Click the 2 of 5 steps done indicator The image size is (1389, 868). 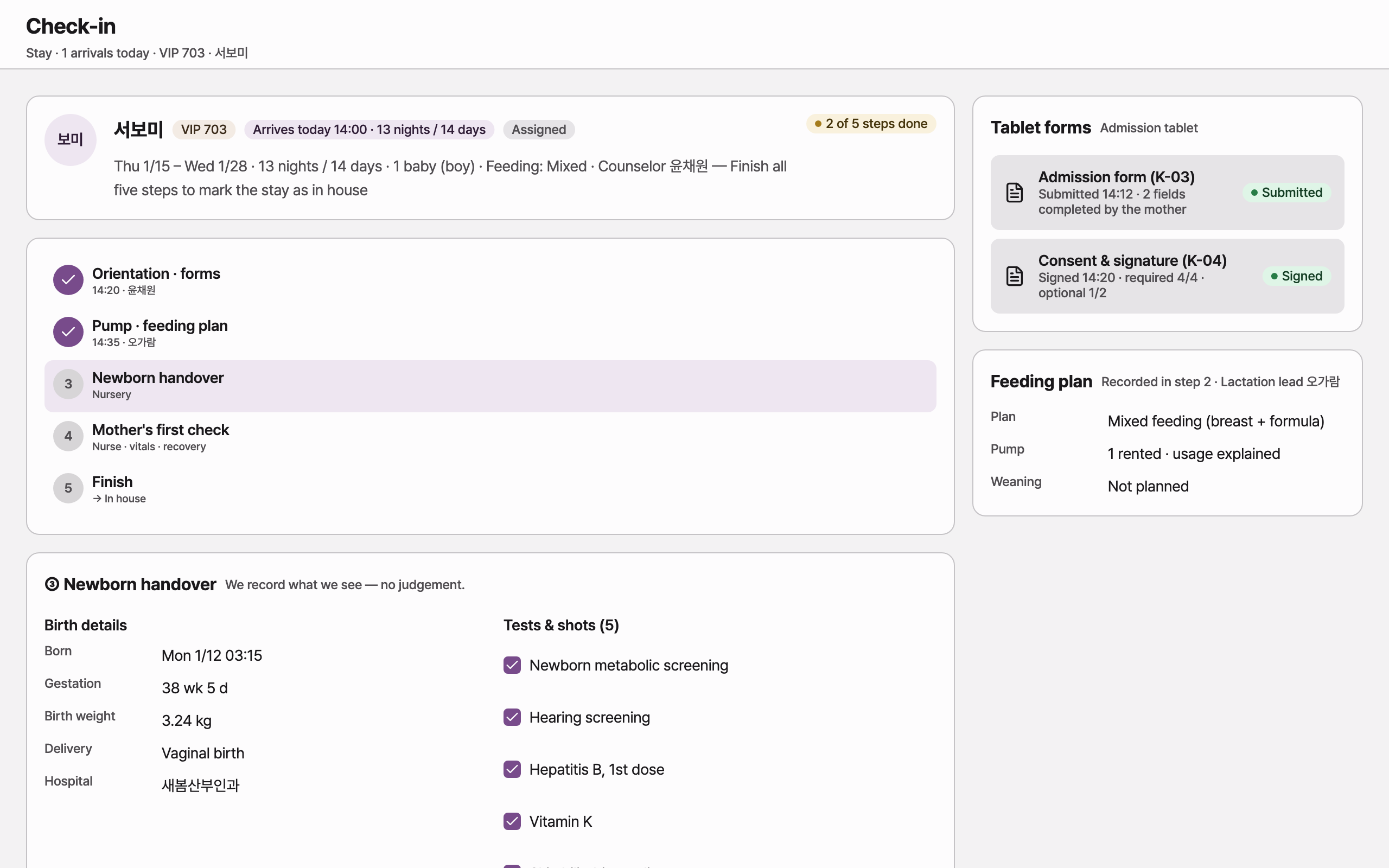tap(871, 124)
